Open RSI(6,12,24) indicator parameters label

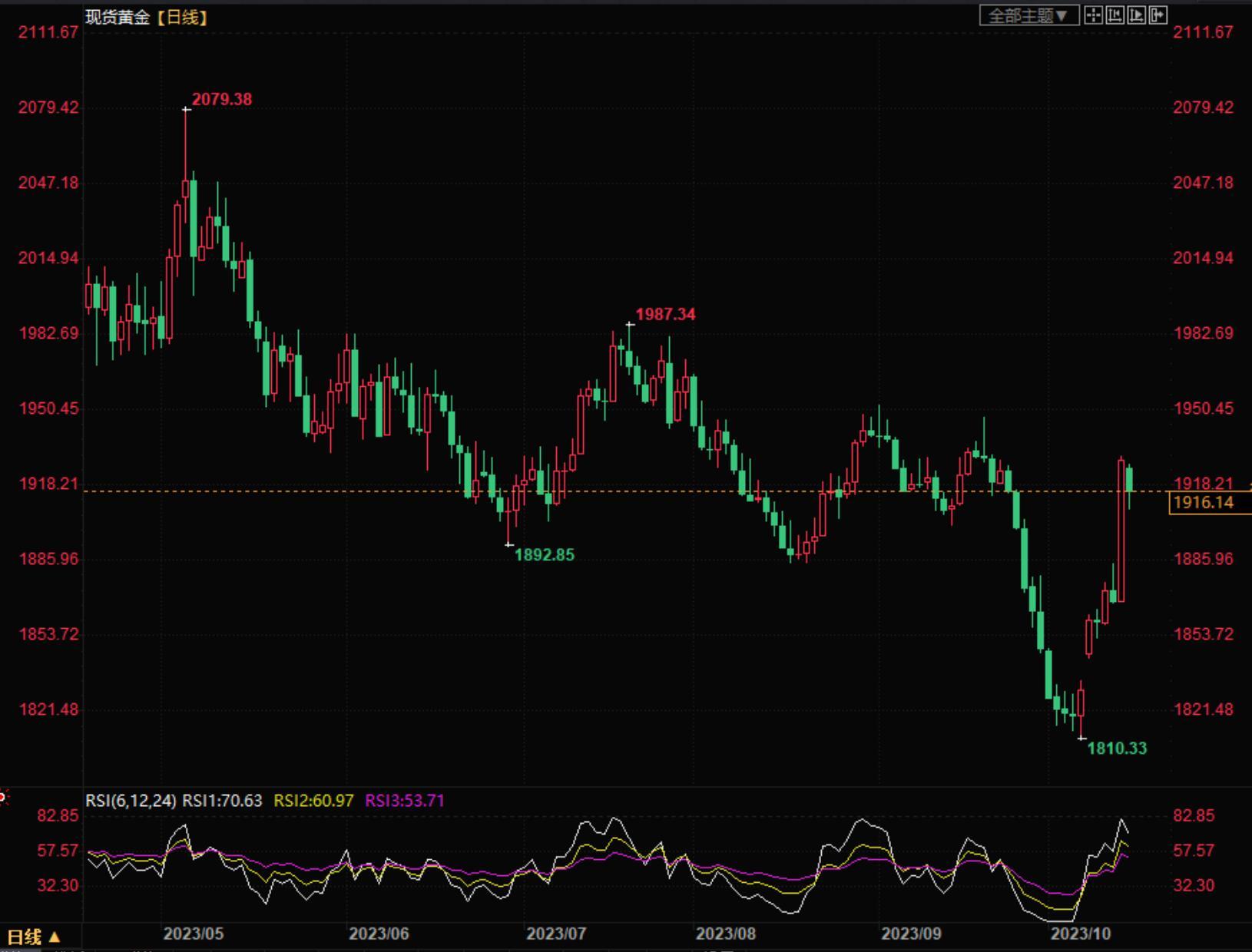click(131, 801)
